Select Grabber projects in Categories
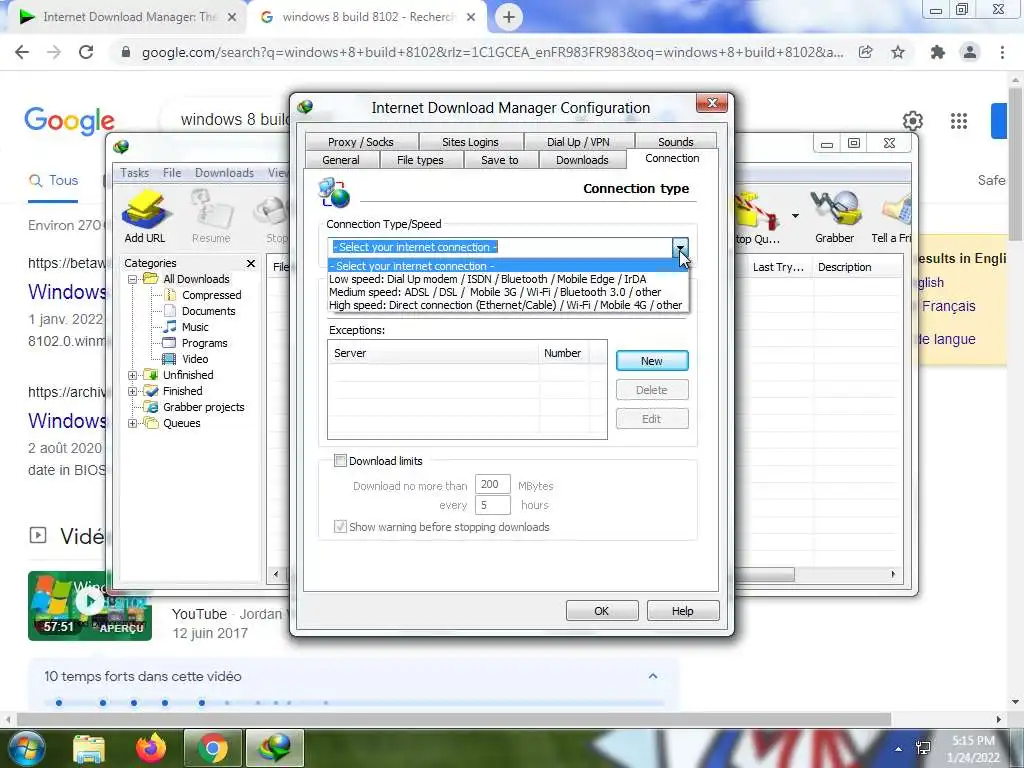1024x768 pixels. tap(203, 407)
